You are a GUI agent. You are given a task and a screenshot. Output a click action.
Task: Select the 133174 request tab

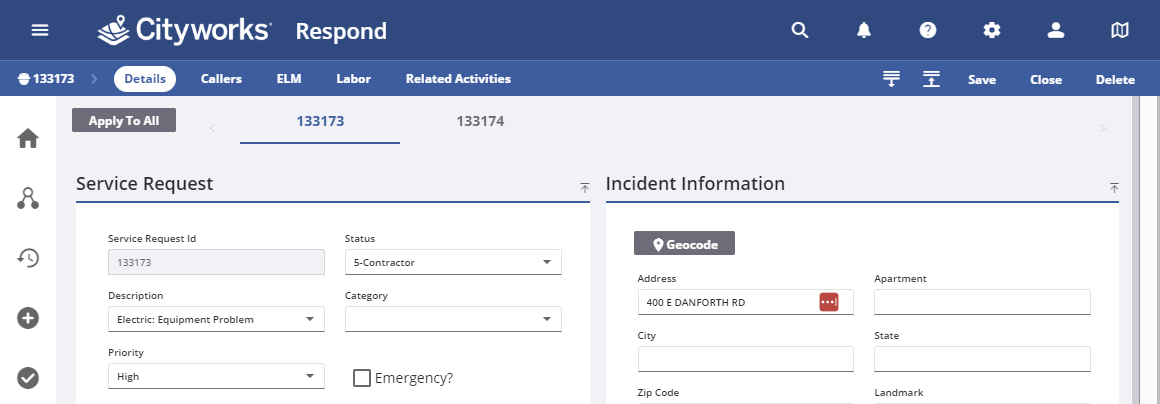click(480, 121)
